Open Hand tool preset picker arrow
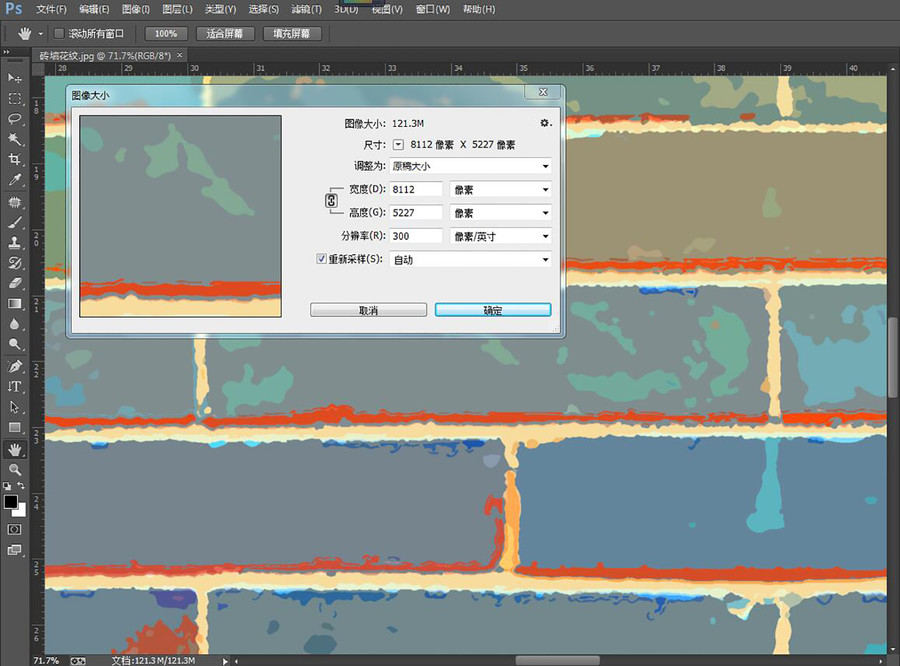This screenshot has height=666, width=900. 40,34
